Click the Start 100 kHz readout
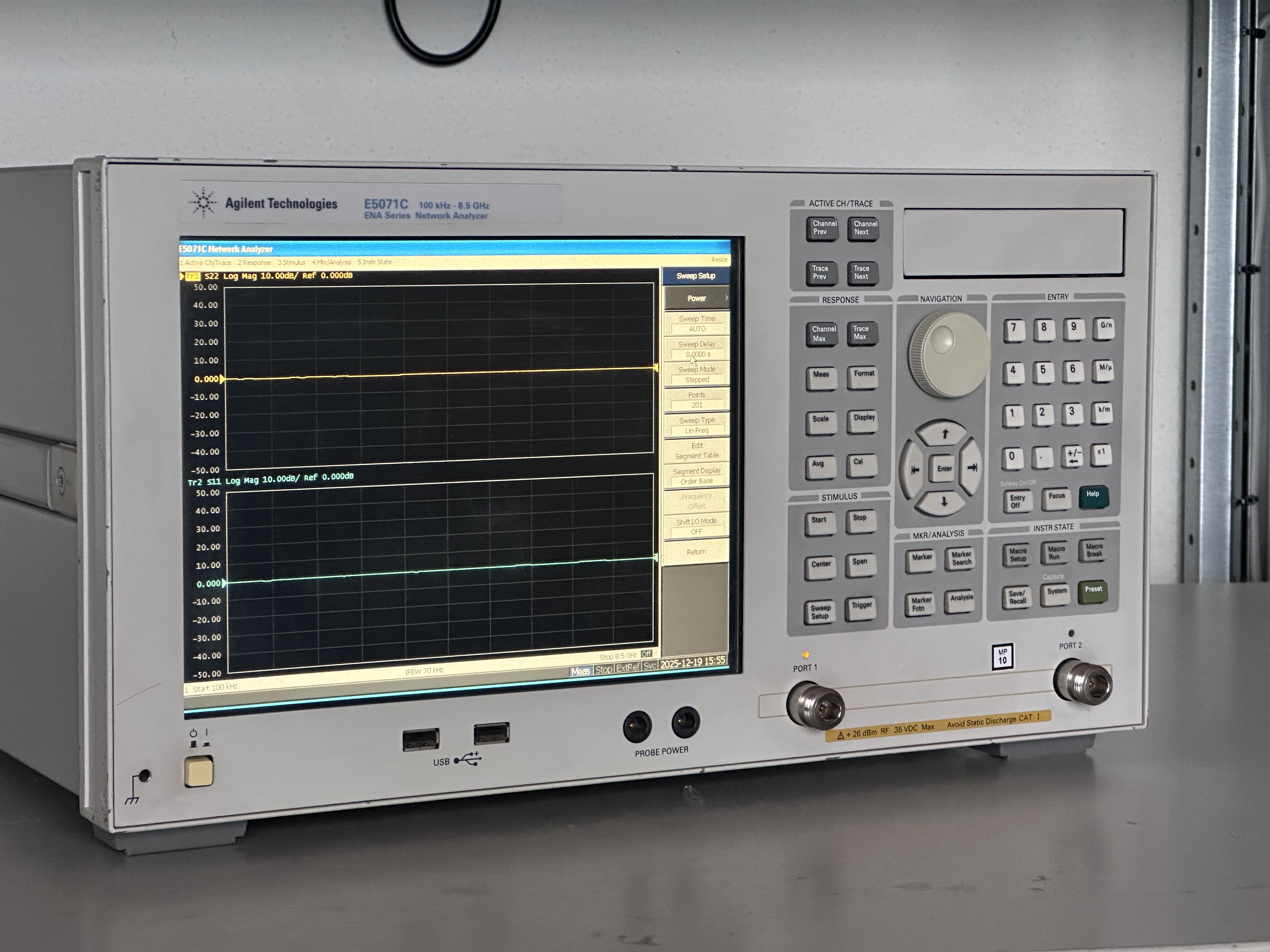The height and width of the screenshot is (952, 1270). point(215,688)
